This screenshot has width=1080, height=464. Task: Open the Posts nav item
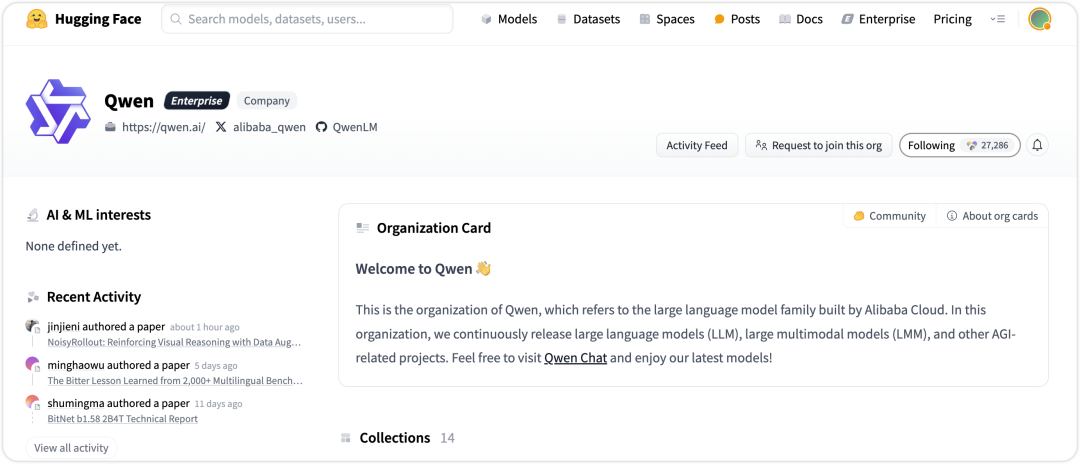737,19
